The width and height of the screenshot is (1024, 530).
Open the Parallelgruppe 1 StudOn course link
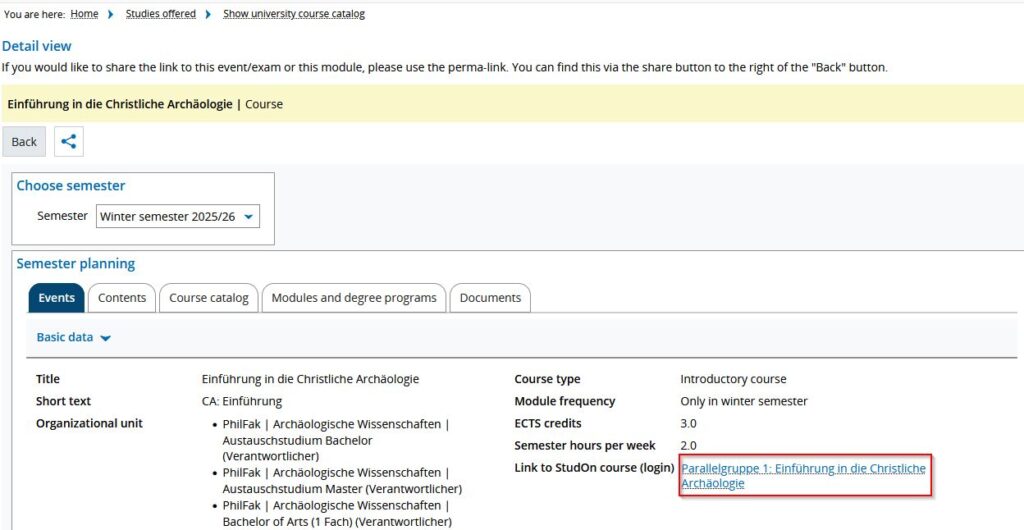(x=803, y=476)
